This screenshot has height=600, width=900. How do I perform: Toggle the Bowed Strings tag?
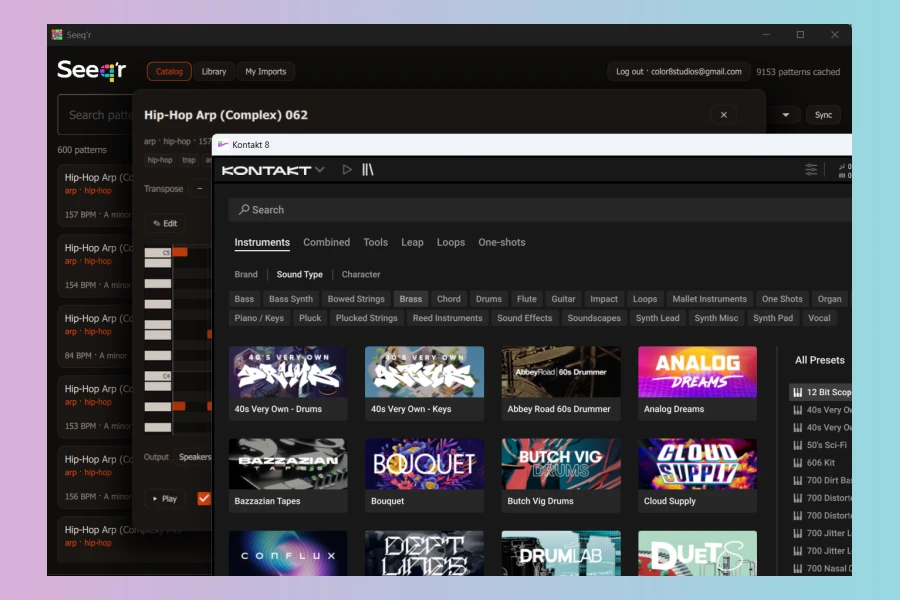356,299
